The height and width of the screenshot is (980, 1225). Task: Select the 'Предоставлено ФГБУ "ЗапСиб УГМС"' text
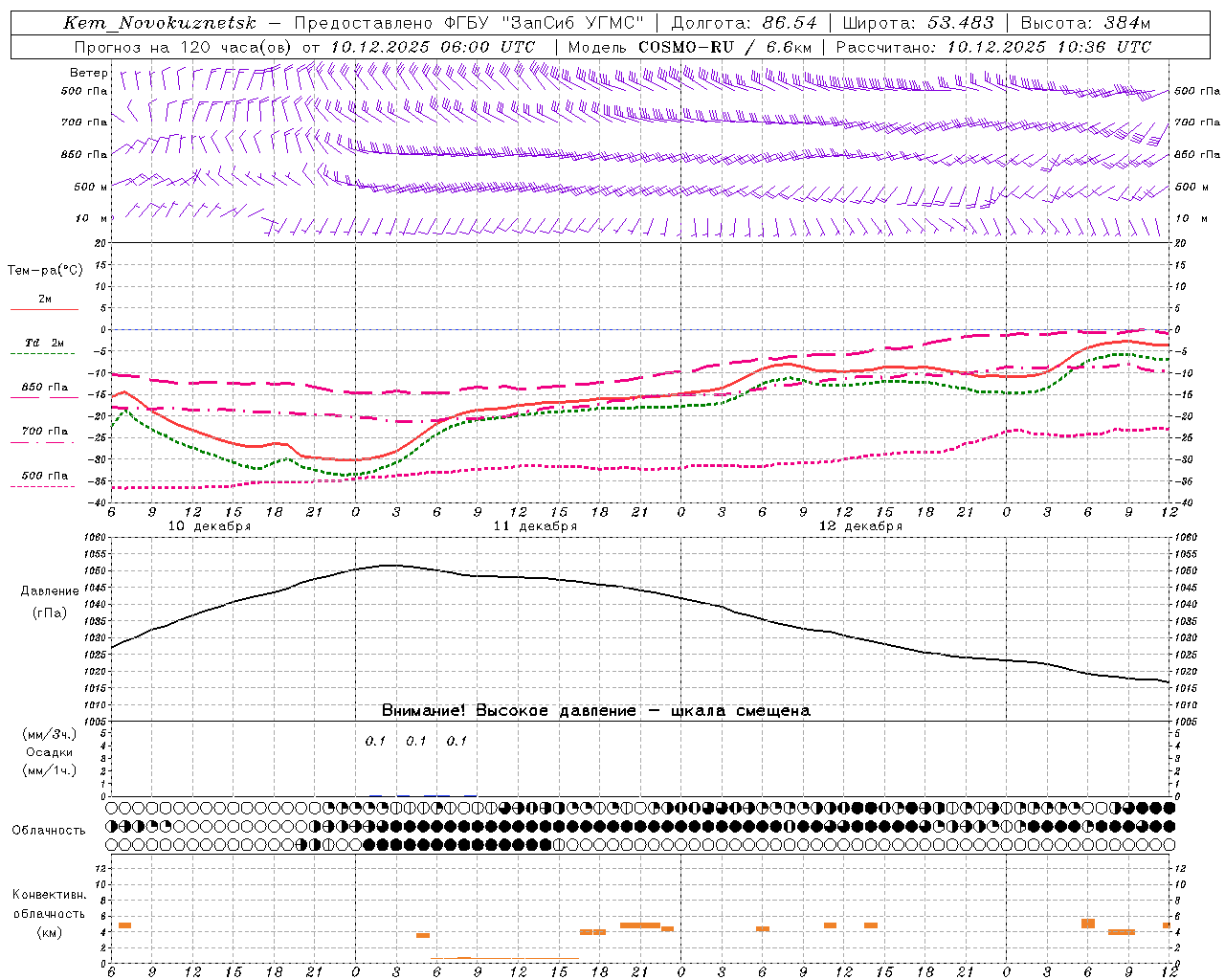point(469,23)
